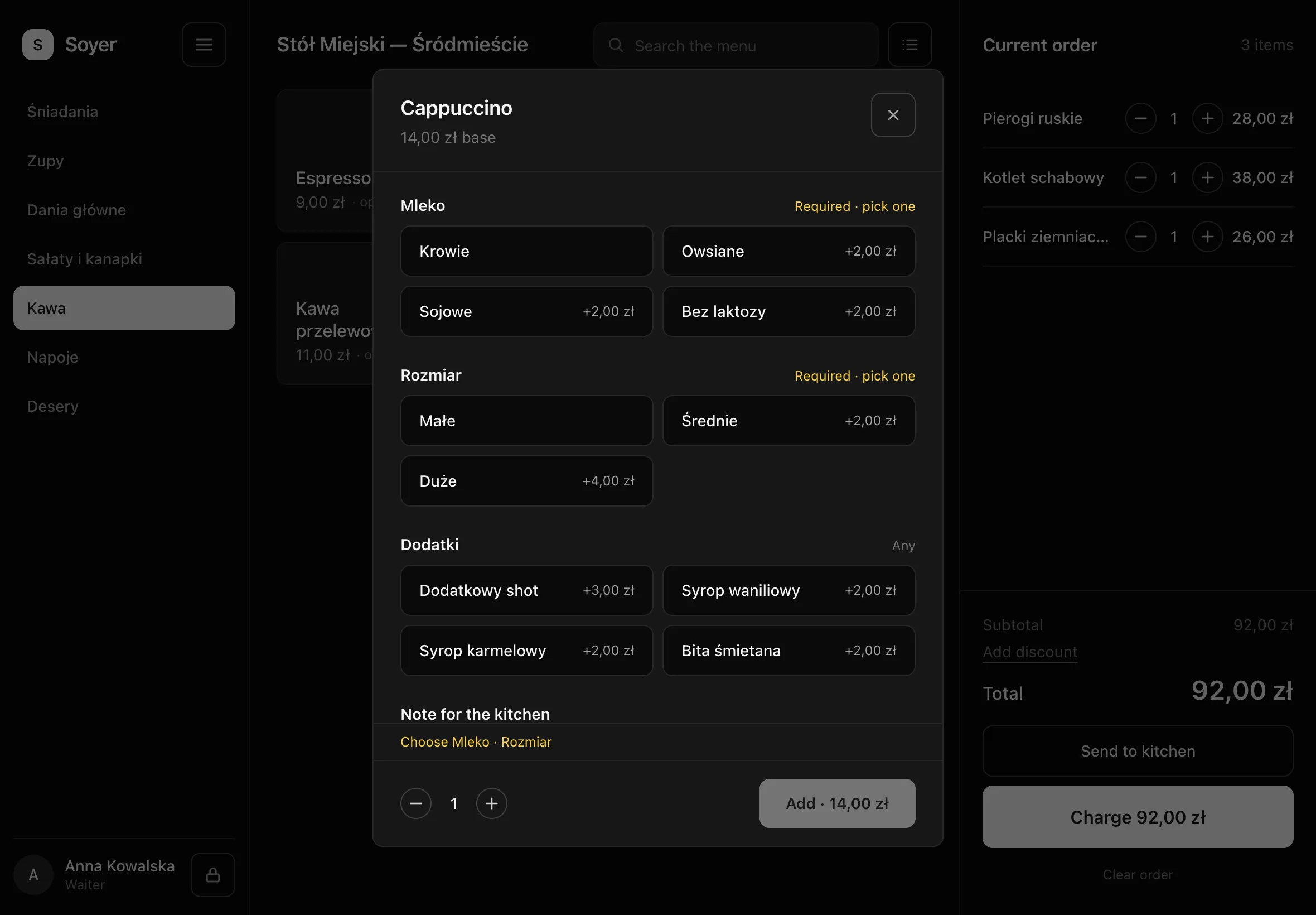1316x915 pixels.
Task: Open Napoje category
Action: click(124, 357)
